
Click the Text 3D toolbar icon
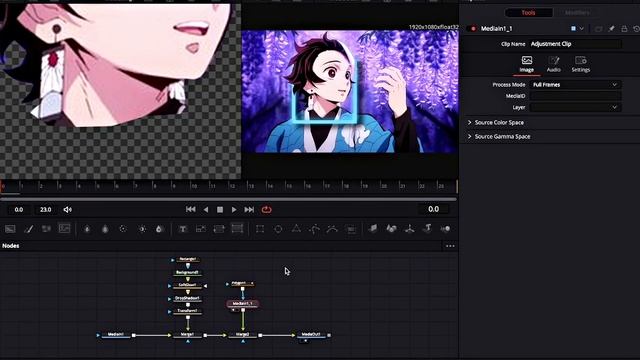click(x=427, y=229)
